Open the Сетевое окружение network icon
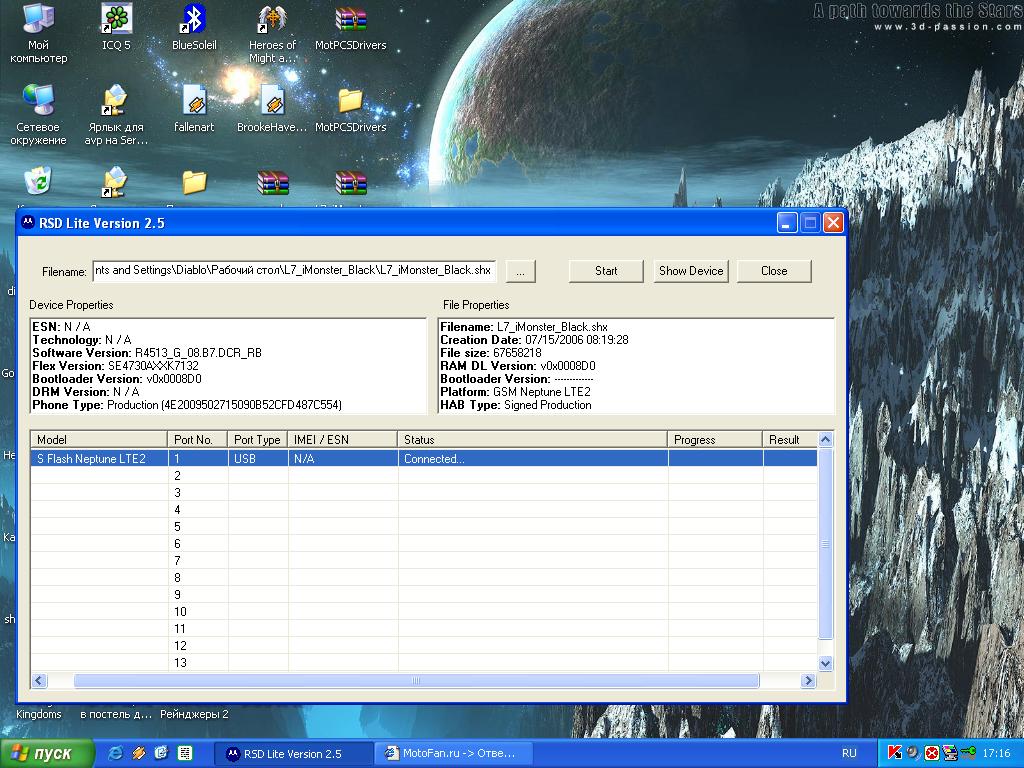This screenshot has height=768, width=1024. [39, 115]
